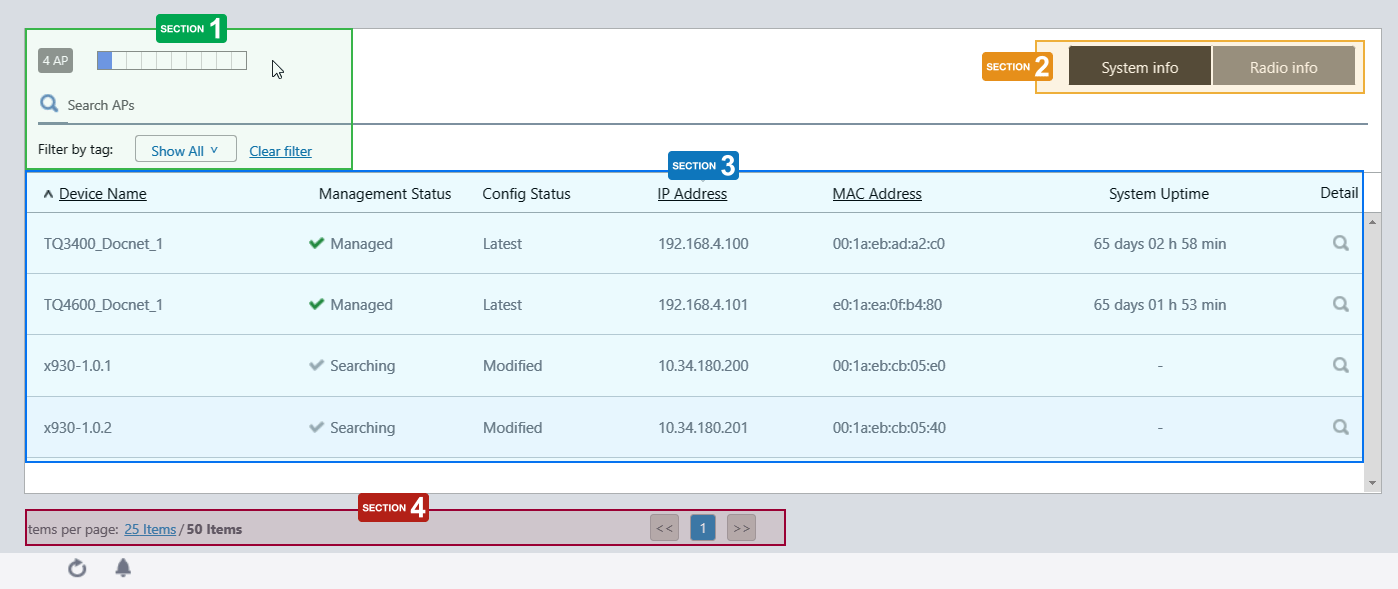Click the refresh icon at bottom
The image size is (1398, 589).
pyautogui.click(x=77, y=569)
